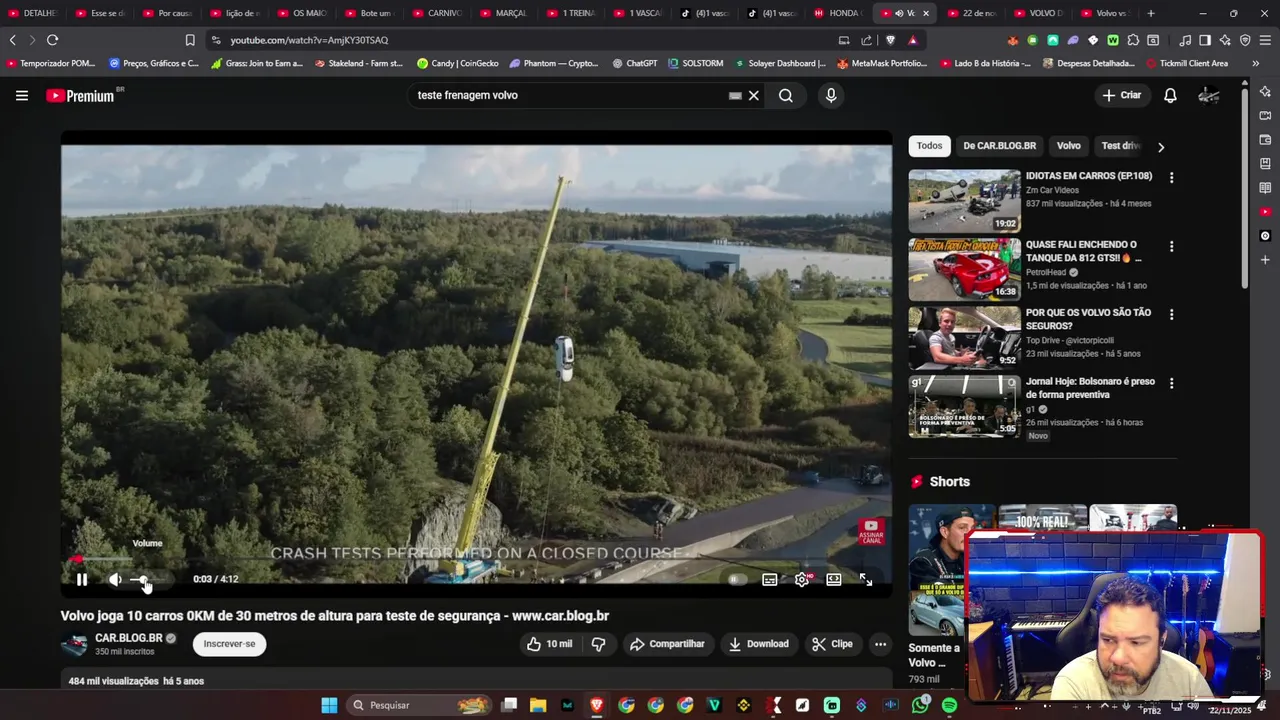
Task: Open options for Top Drive Volvo video
Action: point(1171,314)
